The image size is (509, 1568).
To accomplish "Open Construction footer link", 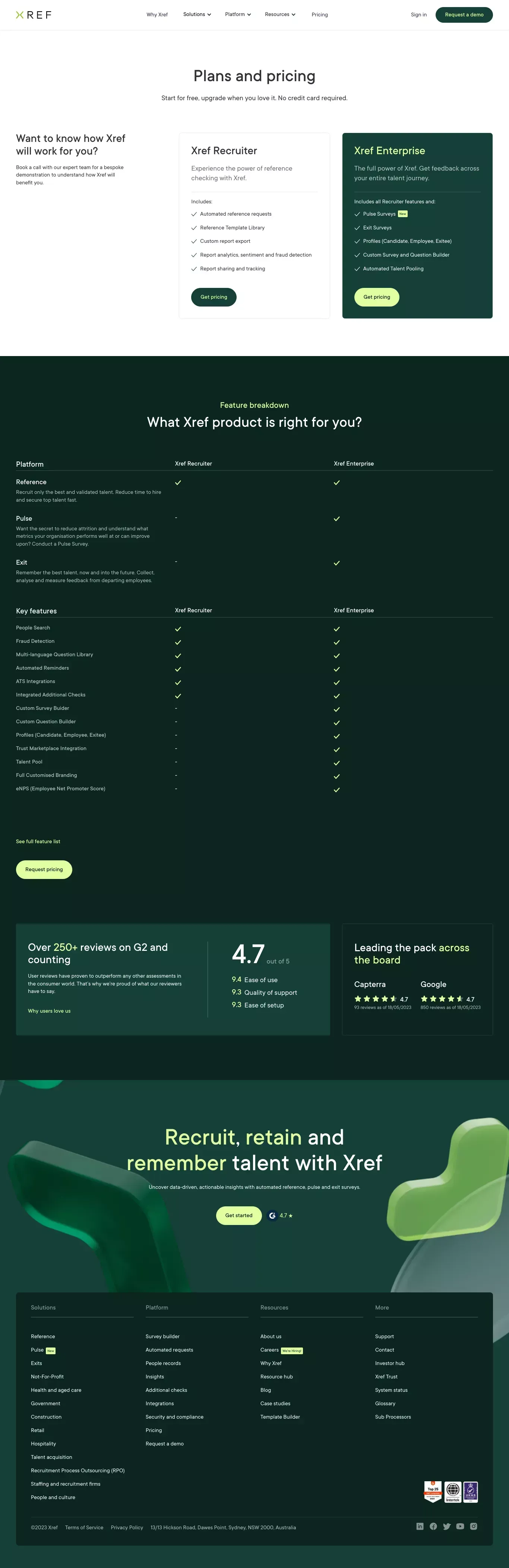I will click(46, 1417).
